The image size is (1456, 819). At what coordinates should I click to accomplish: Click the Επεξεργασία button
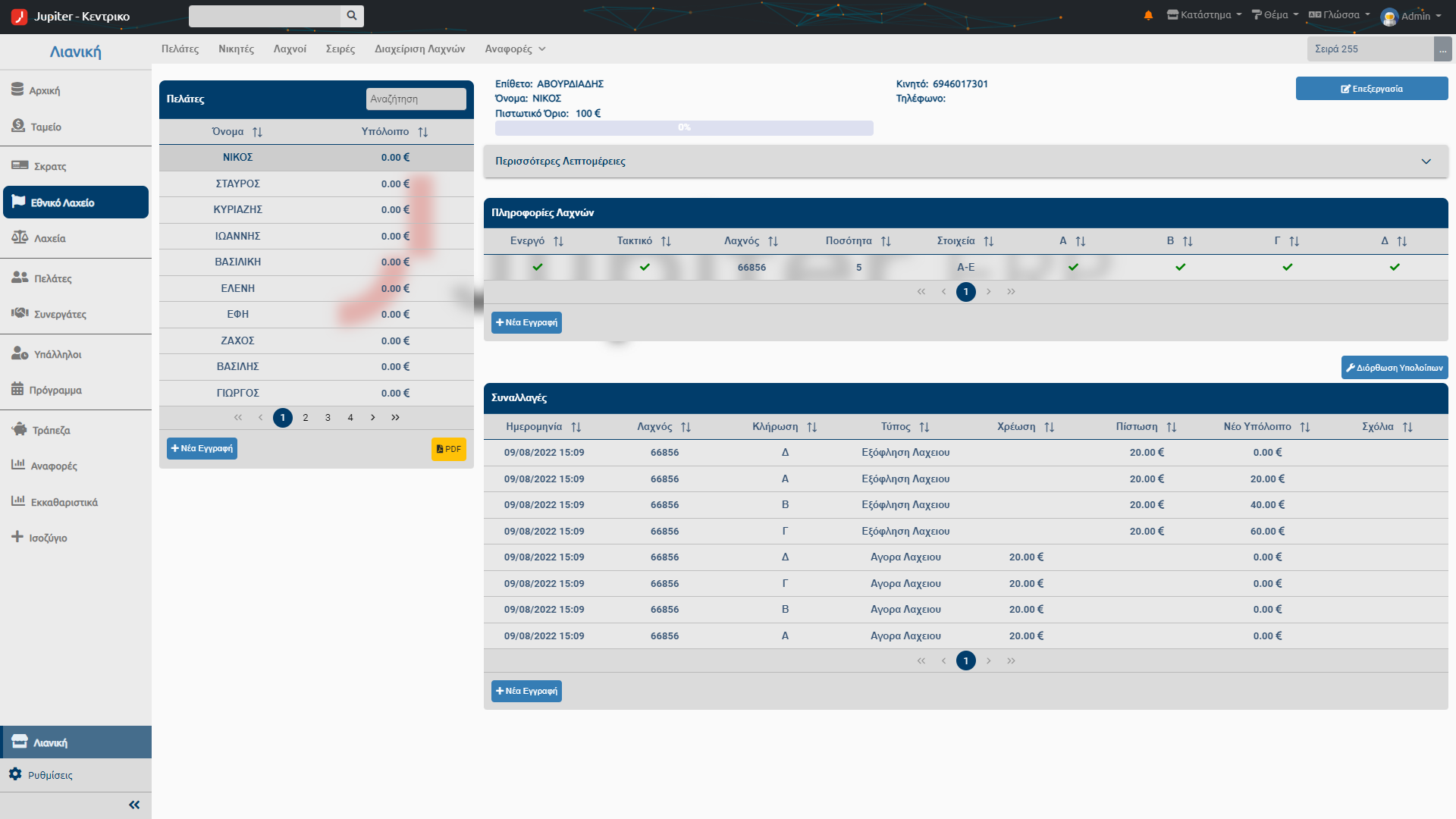[x=1371, y=89]
